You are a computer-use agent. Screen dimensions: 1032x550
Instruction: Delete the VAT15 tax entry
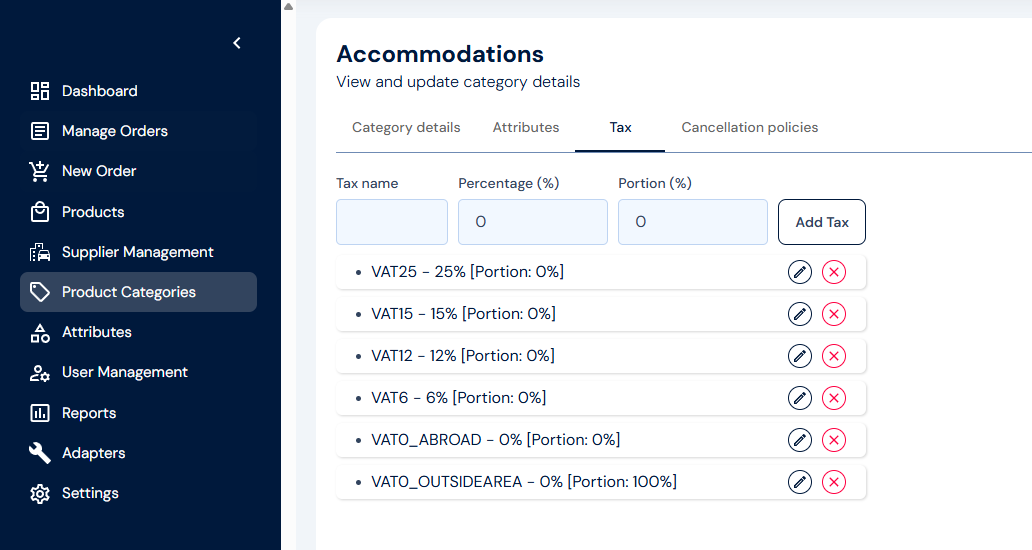tap(834, 314)
